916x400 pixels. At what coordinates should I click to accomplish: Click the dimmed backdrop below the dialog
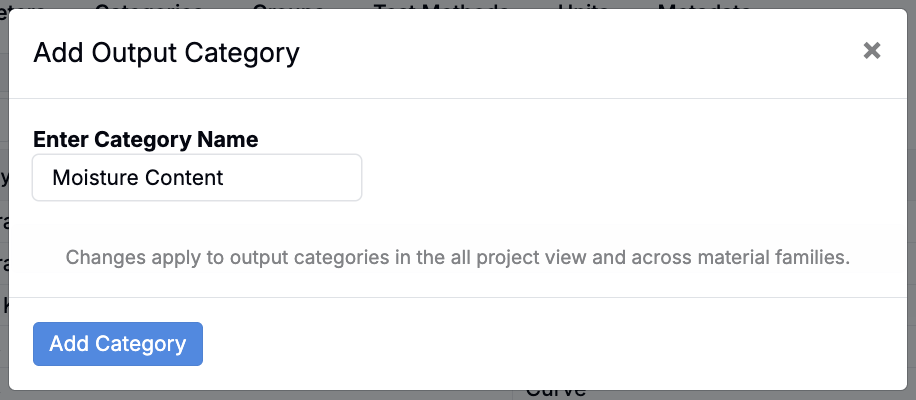click(x=700, y=395)
